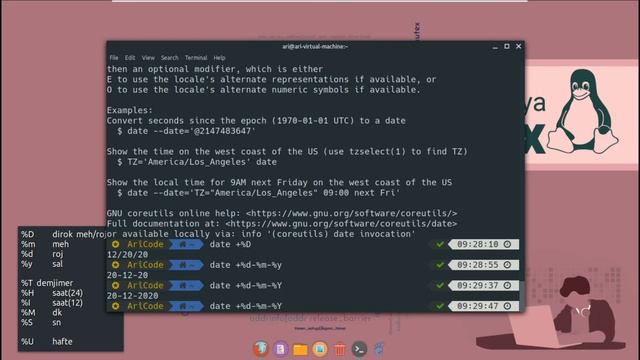The image size is (640, 360).
Task: Open the Edit menu in the terminal
Action: [130, 58]
